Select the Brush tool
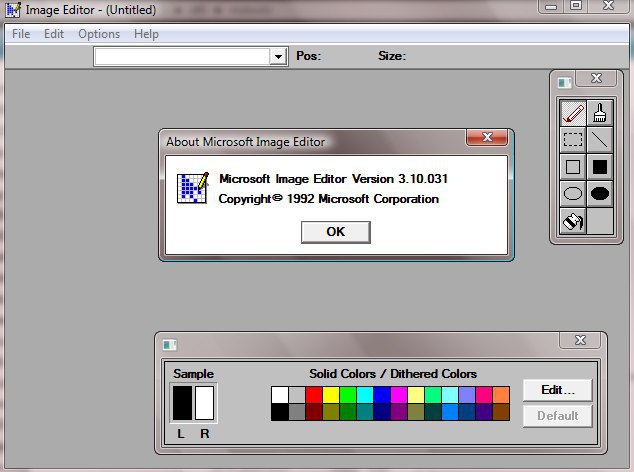The height and width of the screenshot is (472, 634). 600,112
